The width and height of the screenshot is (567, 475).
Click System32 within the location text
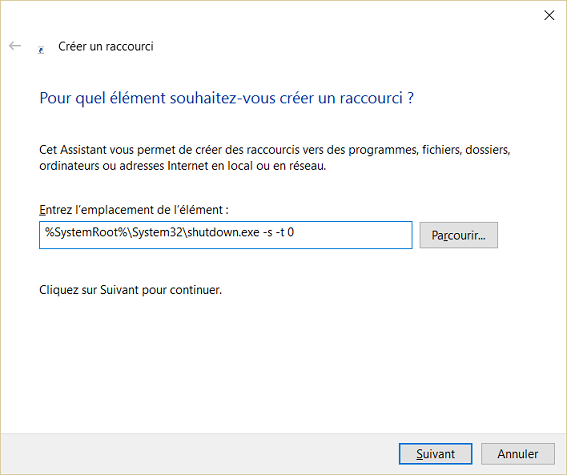tap(157, 232)
